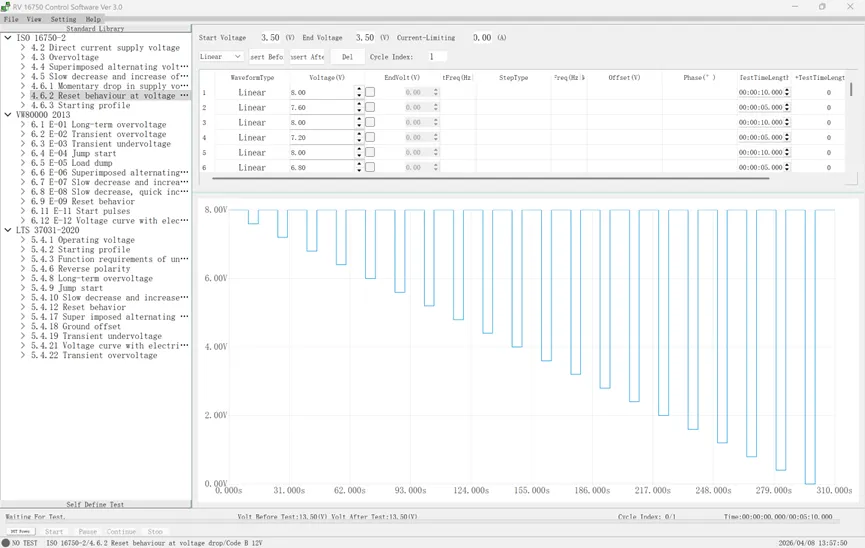Viewport: 865px width, 548px height.
Task: Expand the 5.4.6 Reverse polarity node
Action: [x=23, y=269]
